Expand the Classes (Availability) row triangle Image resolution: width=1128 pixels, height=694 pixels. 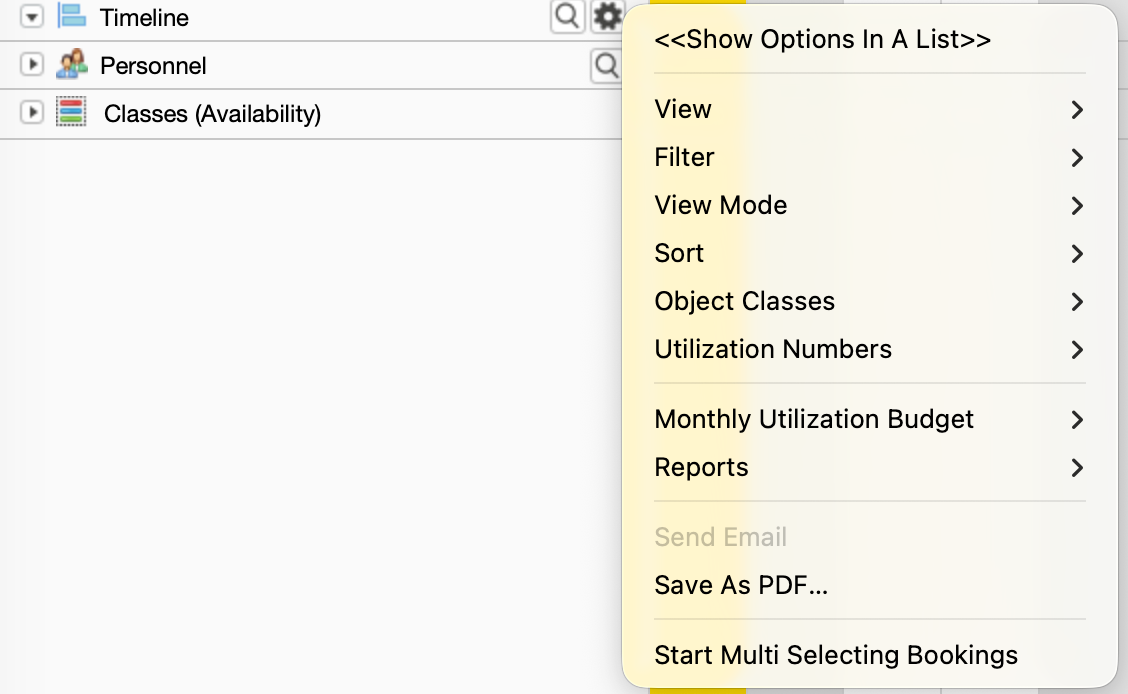(x=32, y=113)
